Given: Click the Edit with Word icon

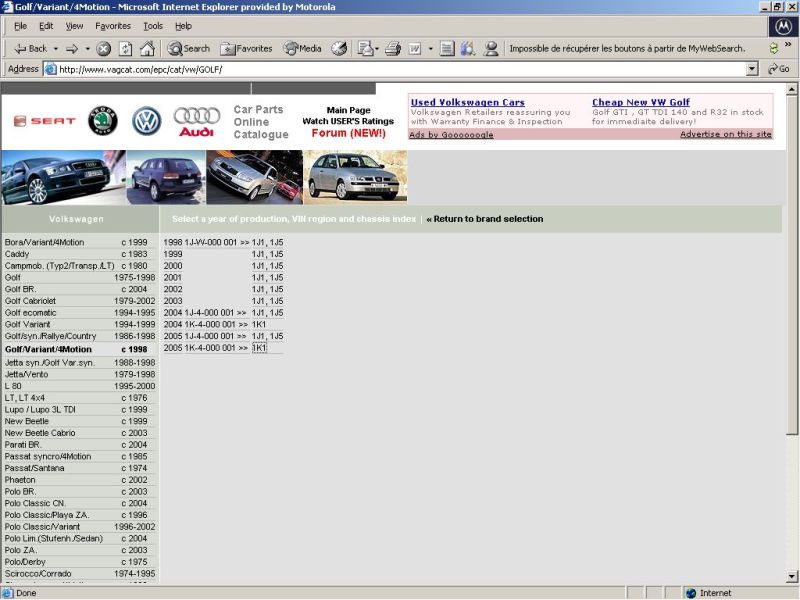Looking at the screenshot, I should tap(415, 49).
